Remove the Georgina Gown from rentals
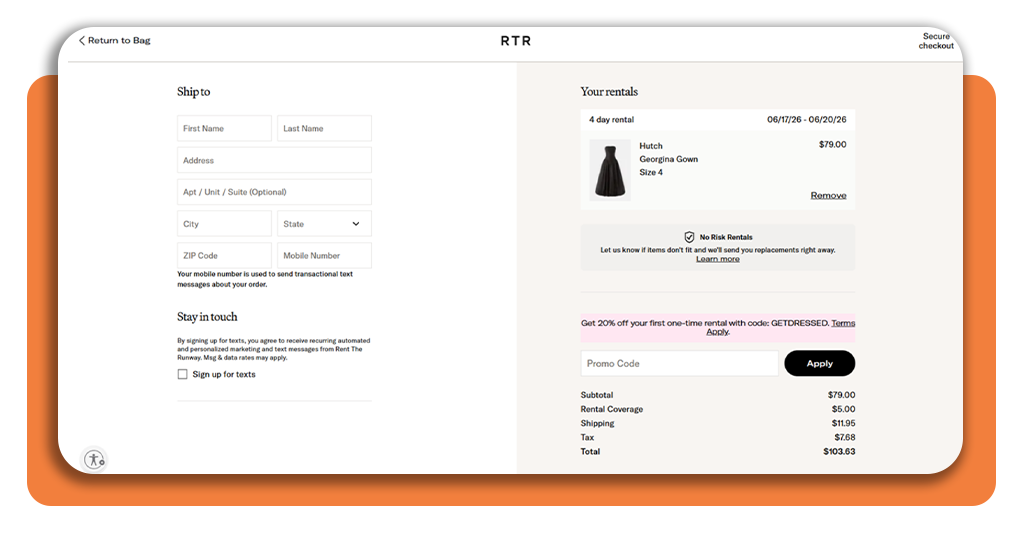This screenshot has width=1024, height=536. (828, 196)
